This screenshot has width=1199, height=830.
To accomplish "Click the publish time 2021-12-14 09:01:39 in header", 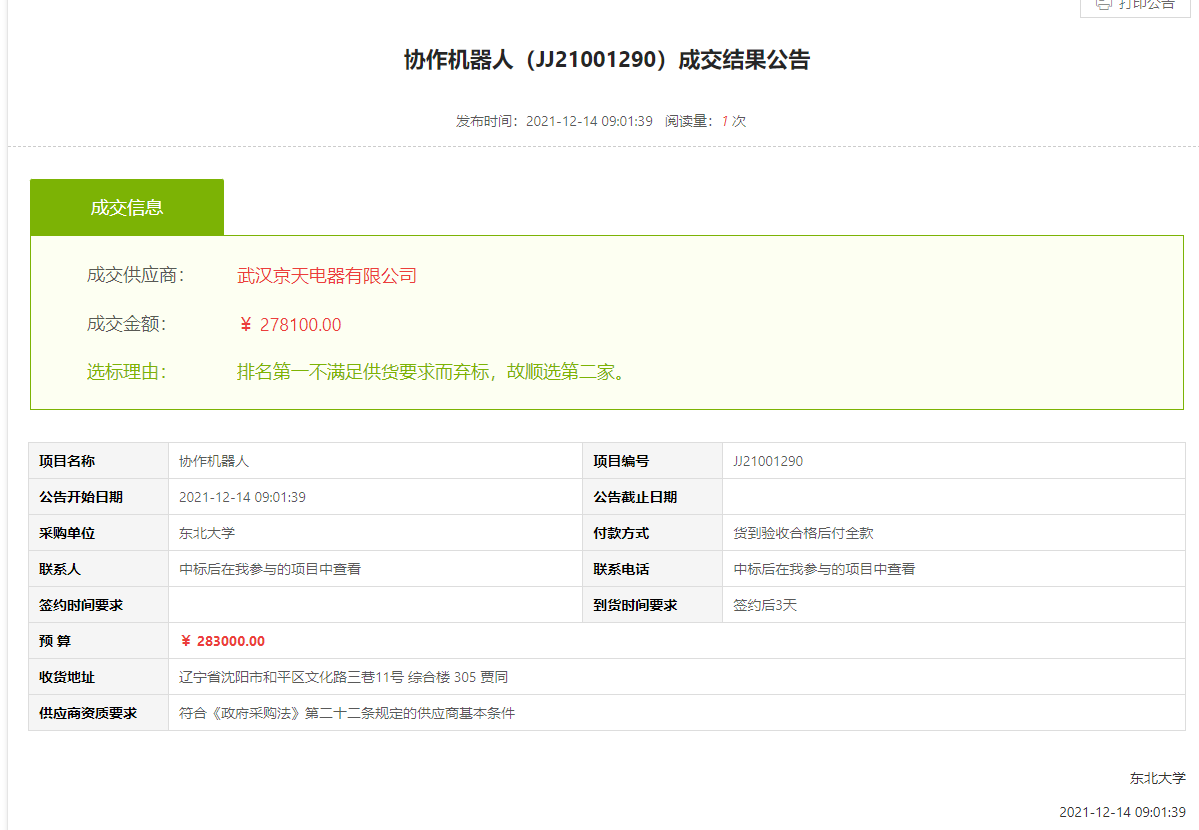I will point(589,121).
